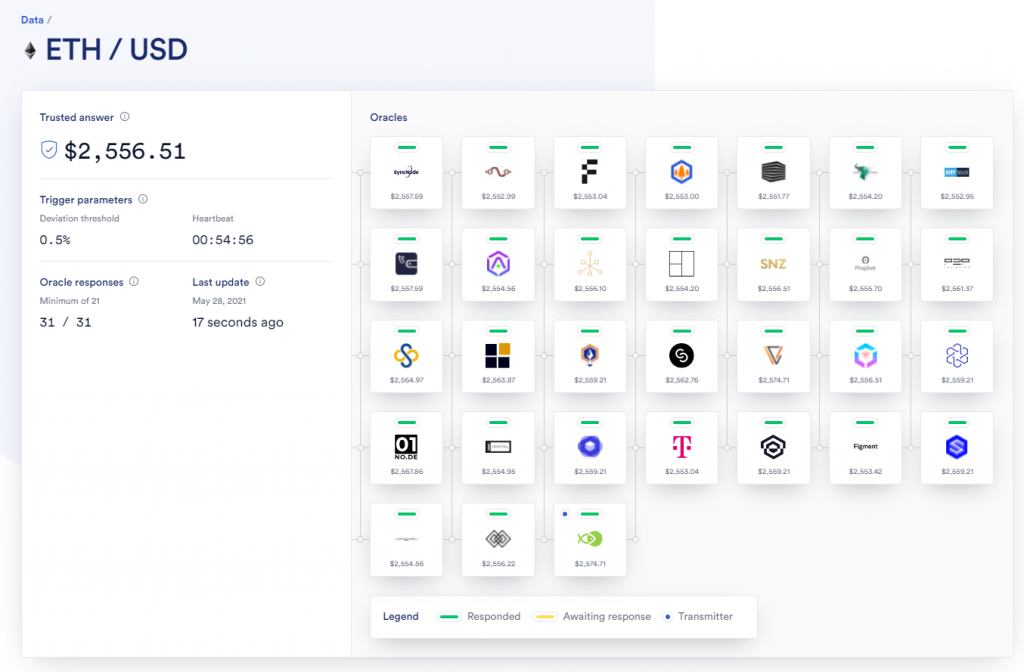Image resolution: width=1024 pixels, height=672 pixels.
Task: Select the purple hexagon A oracle logo
Action: pos(498,264)
